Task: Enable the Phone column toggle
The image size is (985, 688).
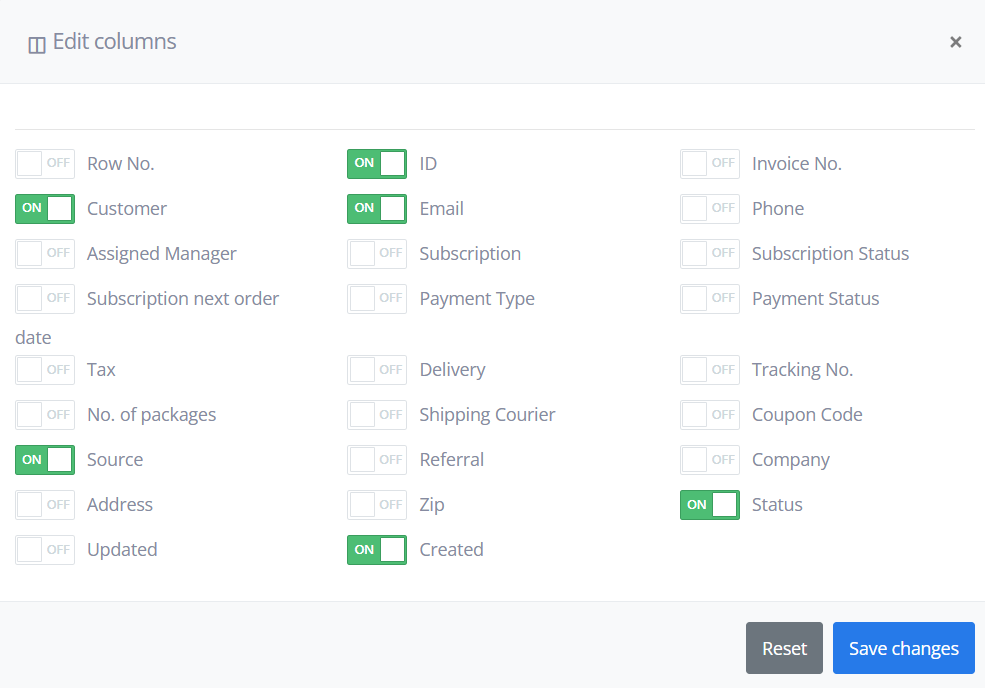Action: coord(710,209)
